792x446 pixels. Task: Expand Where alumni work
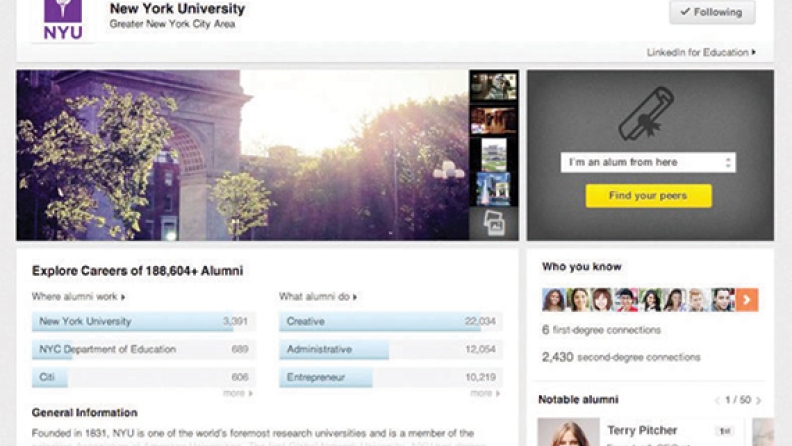click(78, 296)
